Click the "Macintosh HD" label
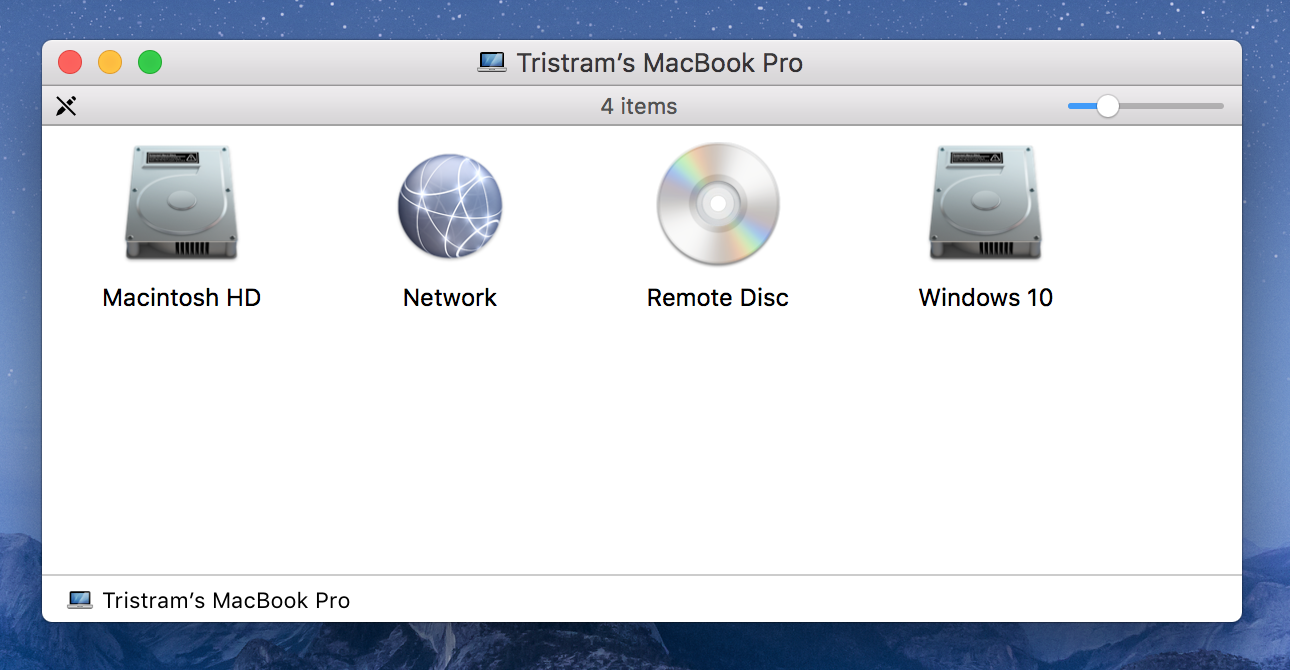The height and width of the screenshot is (670, 1290). (x=182, y=298)
